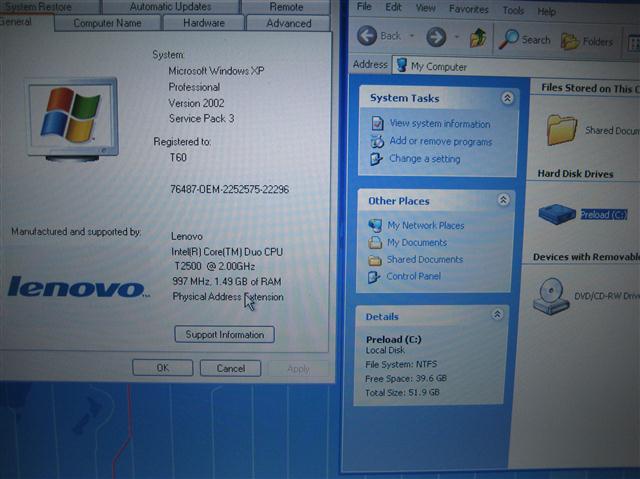Select the Preload (C:) hard disk icon
Screen dimensions: 640x479
pos(557,213)
